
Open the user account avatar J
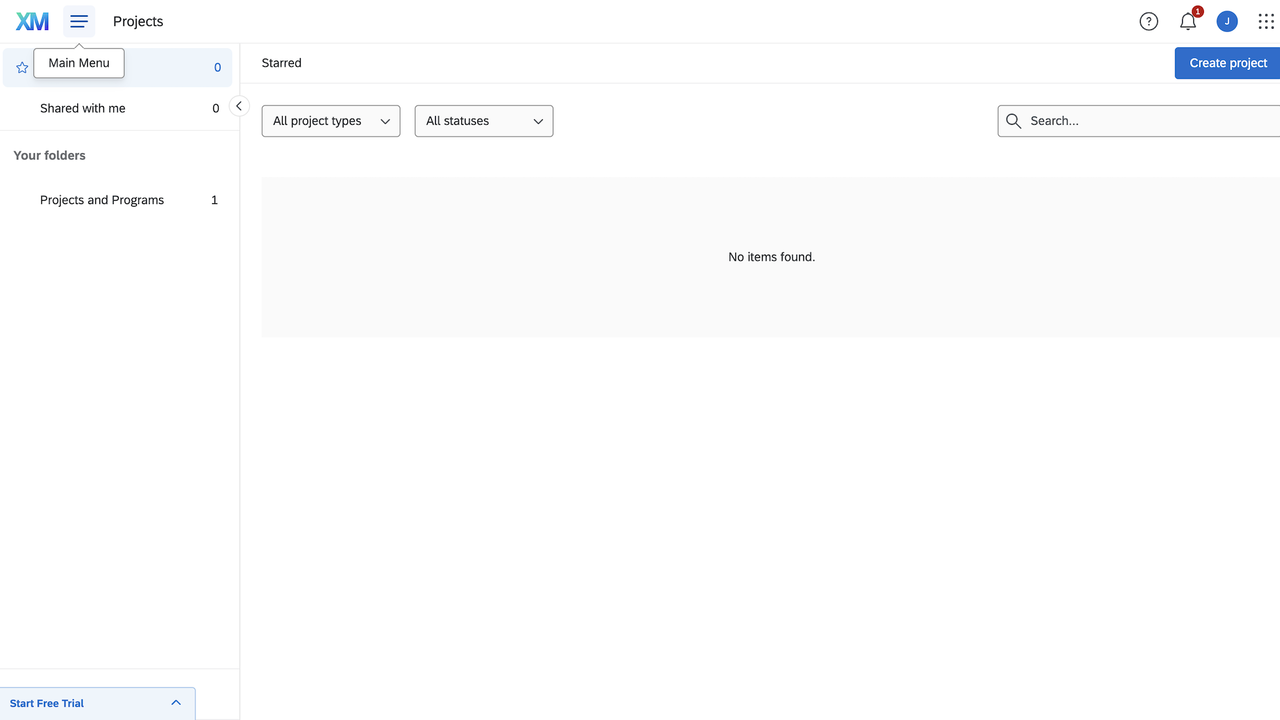click(x=1227, y=22)
